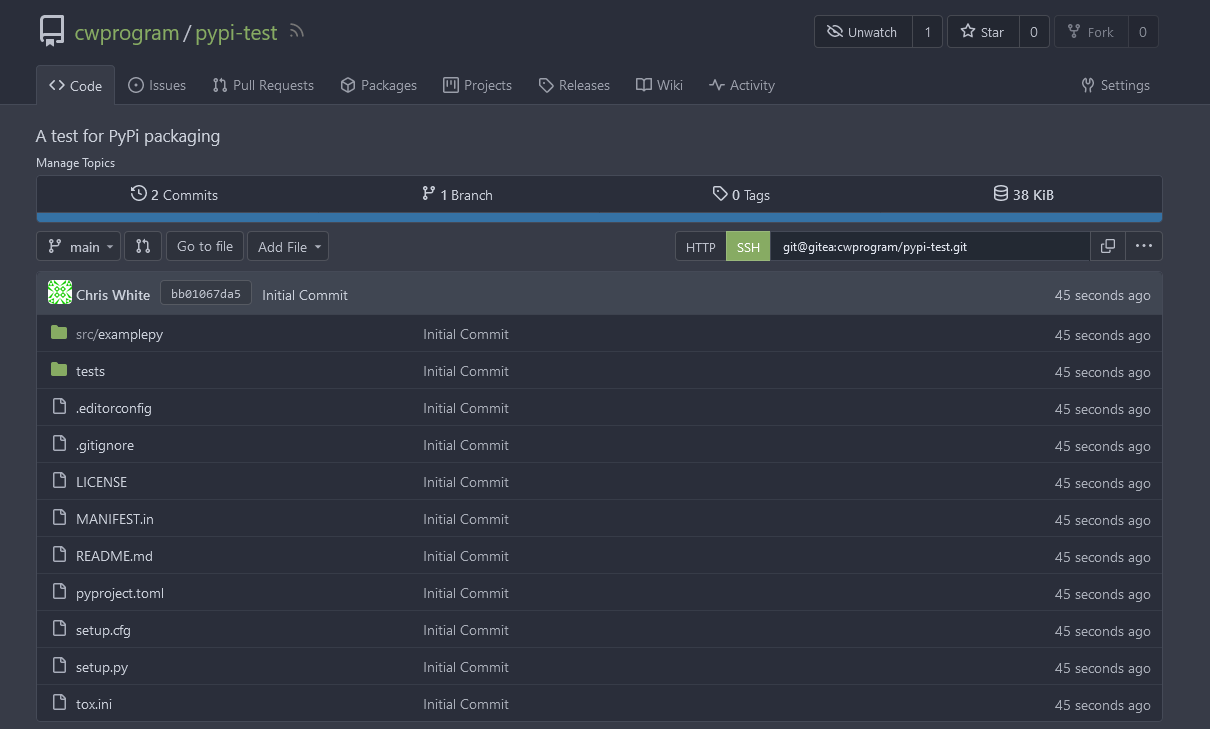Click the LICENSE file icon
1210x729 pixels.
pyautogui.click(x=58, y=481)
